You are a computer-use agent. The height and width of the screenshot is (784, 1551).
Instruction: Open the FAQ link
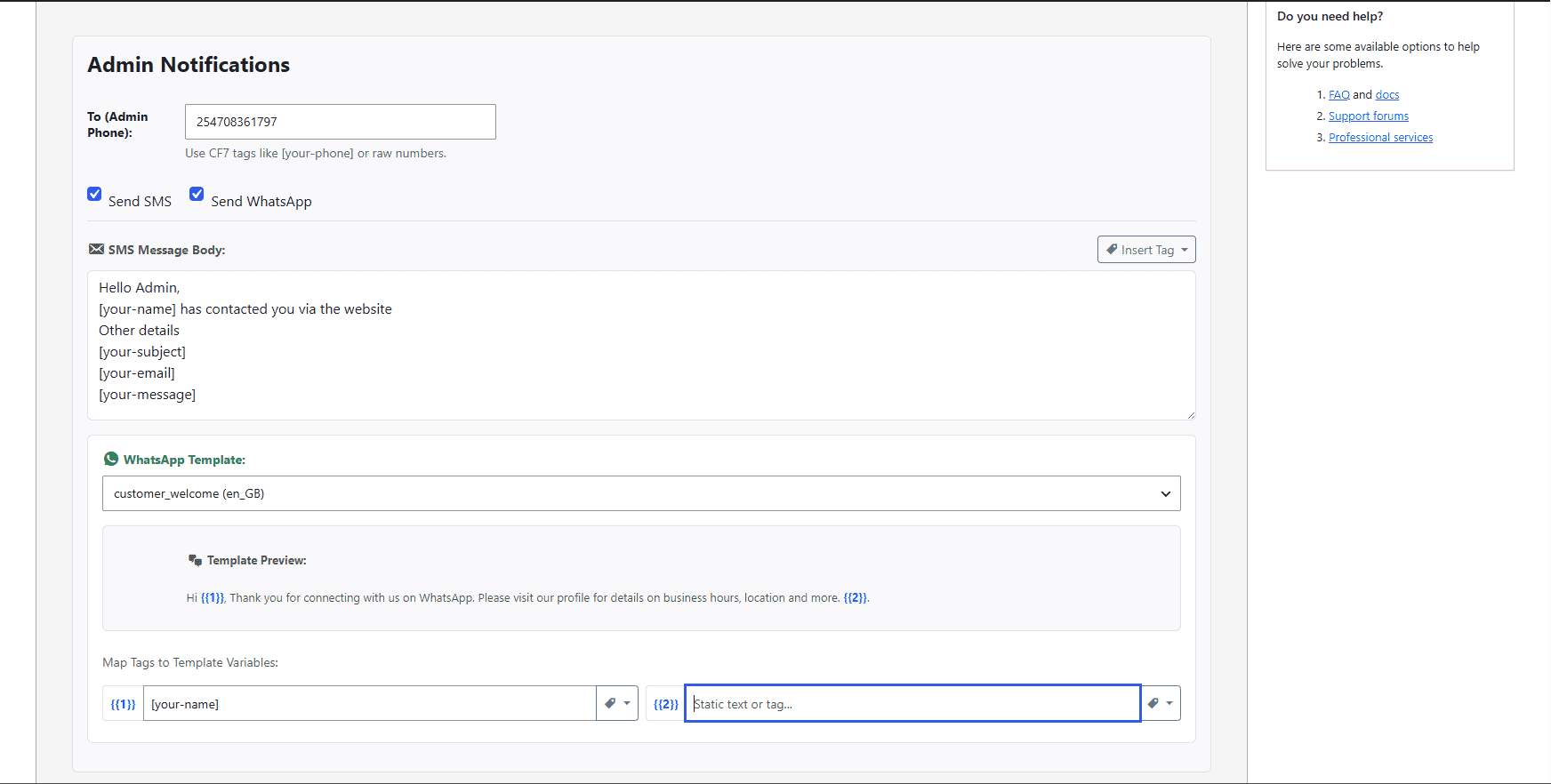1339,95
